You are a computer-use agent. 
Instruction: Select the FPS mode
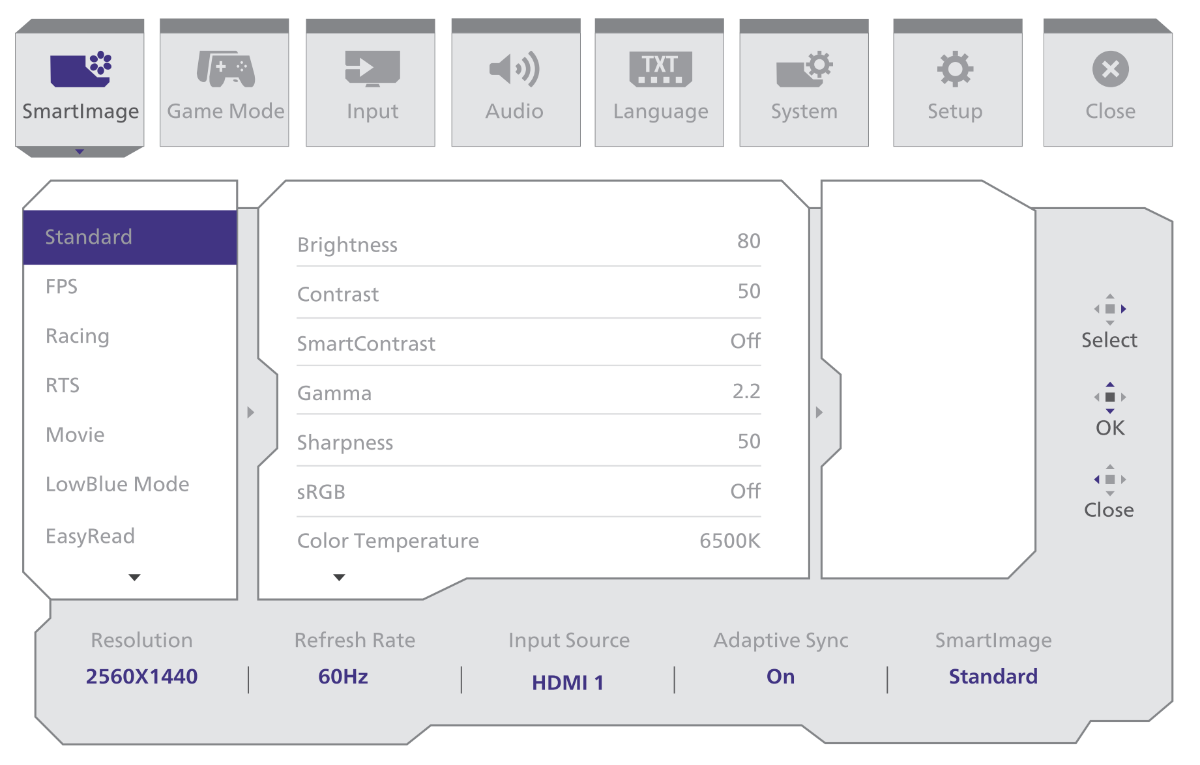(x=62, y=287)
